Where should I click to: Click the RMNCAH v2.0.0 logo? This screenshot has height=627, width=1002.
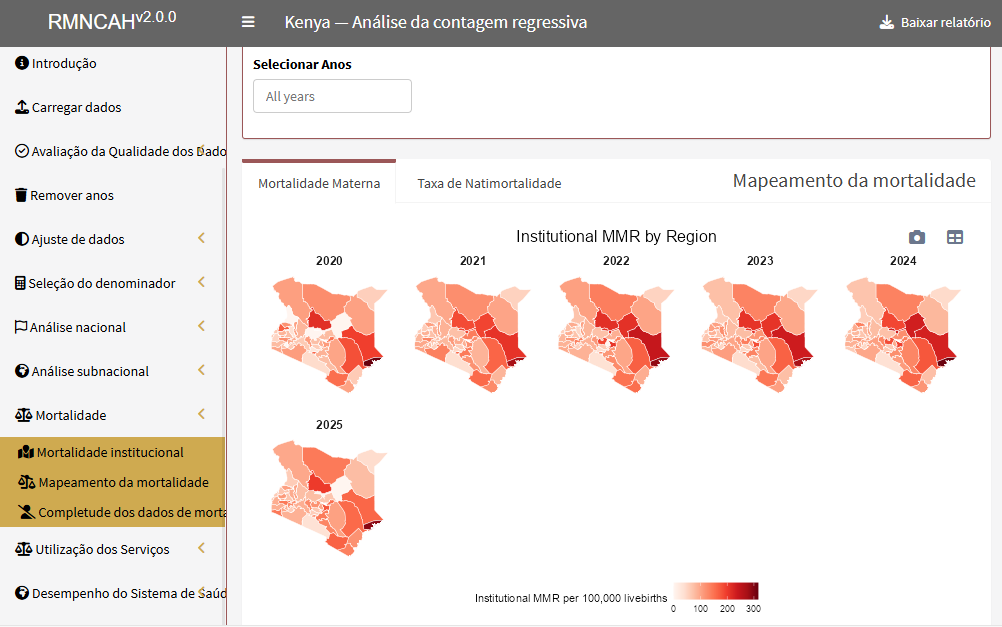tap(112, 21)
